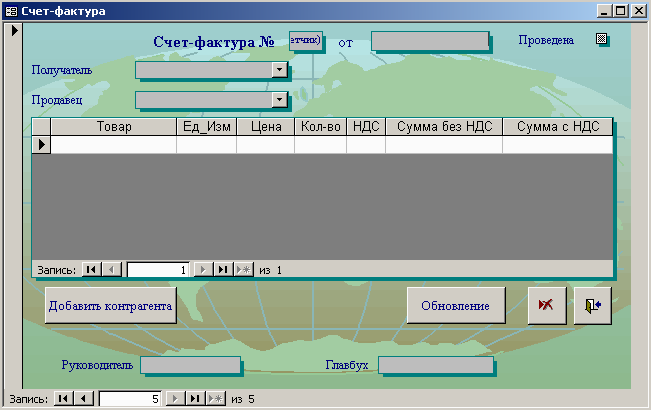
Task: Click the subform record number box
Action: pyautogui.click(x=158, y=270)
